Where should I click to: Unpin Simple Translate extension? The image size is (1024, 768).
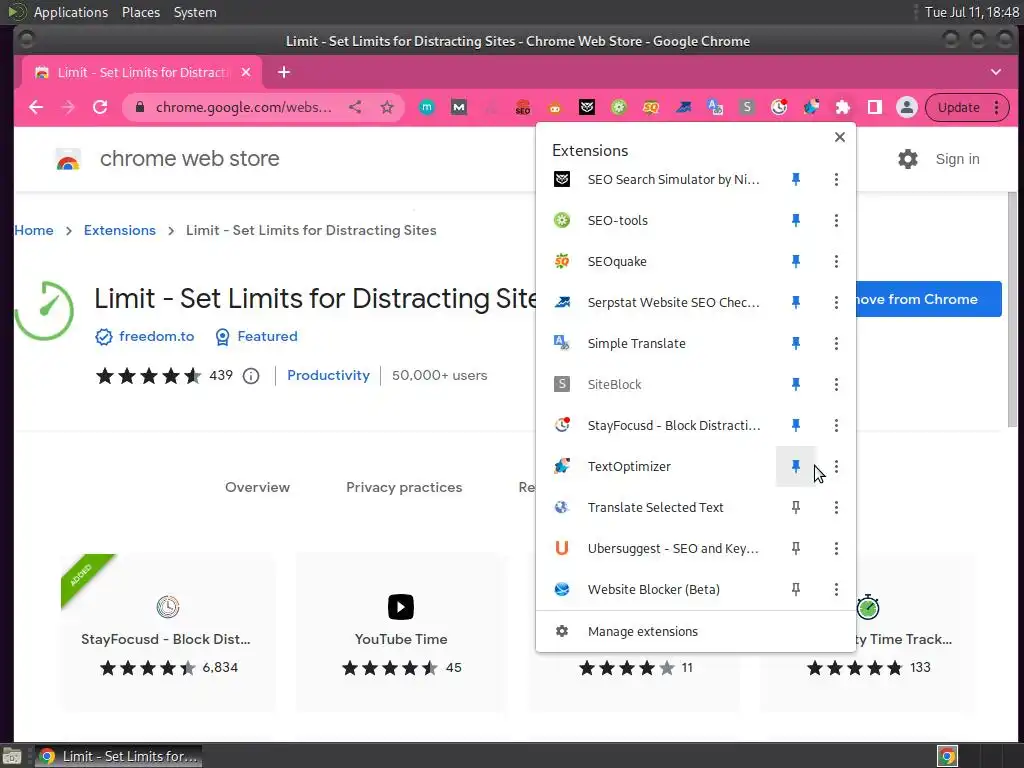[795, 344]
